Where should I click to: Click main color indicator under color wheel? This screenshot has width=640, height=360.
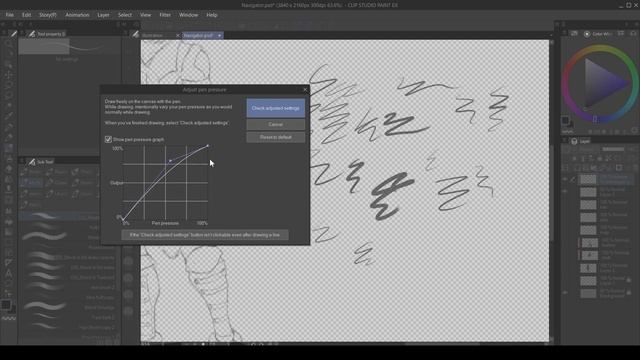pos(565,120)
